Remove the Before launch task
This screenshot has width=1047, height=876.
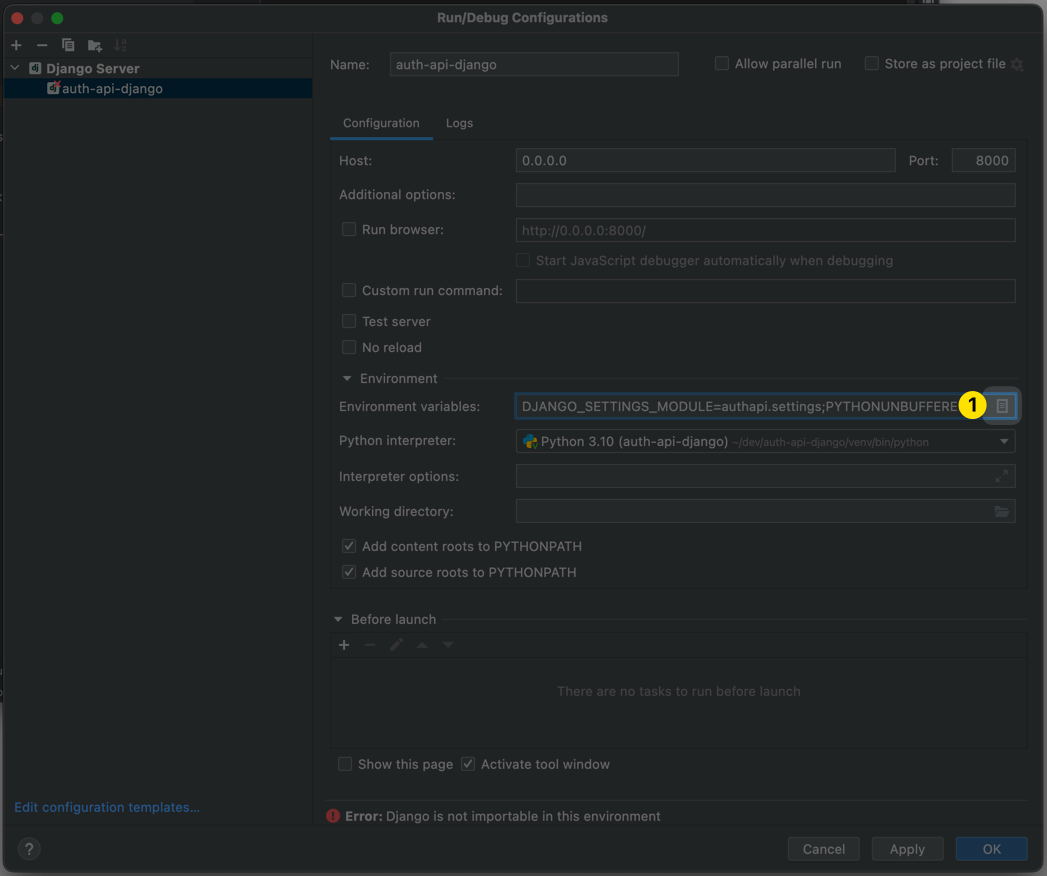click(x=370, y=645)
